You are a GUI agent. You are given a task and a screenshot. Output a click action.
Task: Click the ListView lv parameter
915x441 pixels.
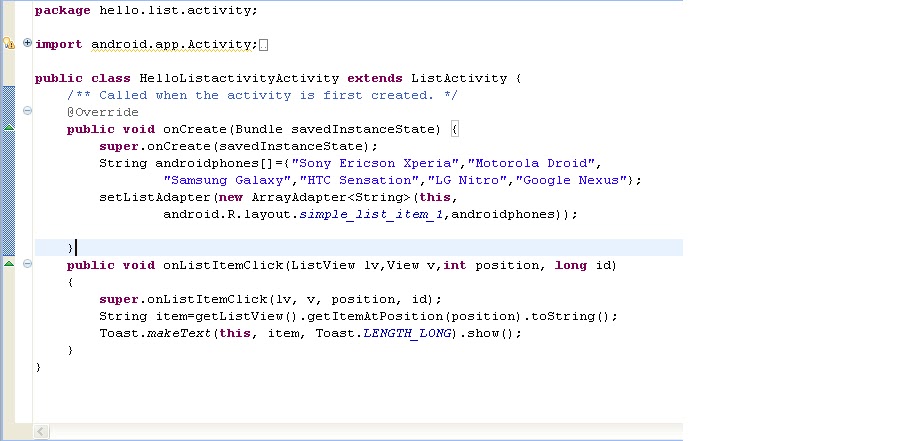(x=335, y=265)
